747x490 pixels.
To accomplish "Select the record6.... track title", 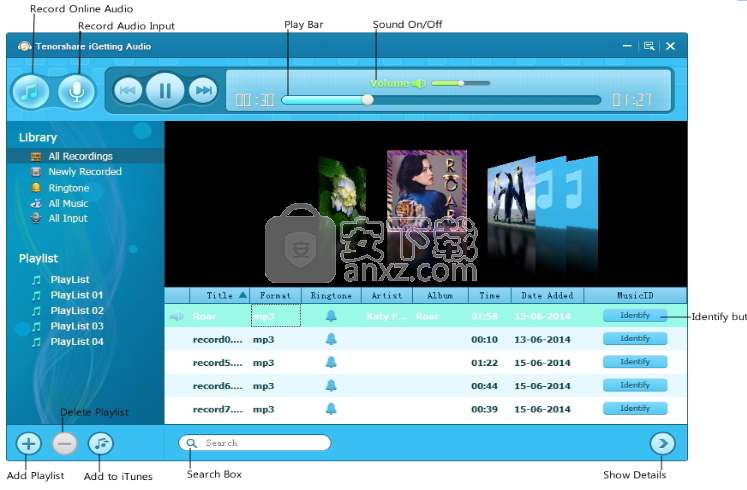I will pyautogui.click(x=218, y=386).
